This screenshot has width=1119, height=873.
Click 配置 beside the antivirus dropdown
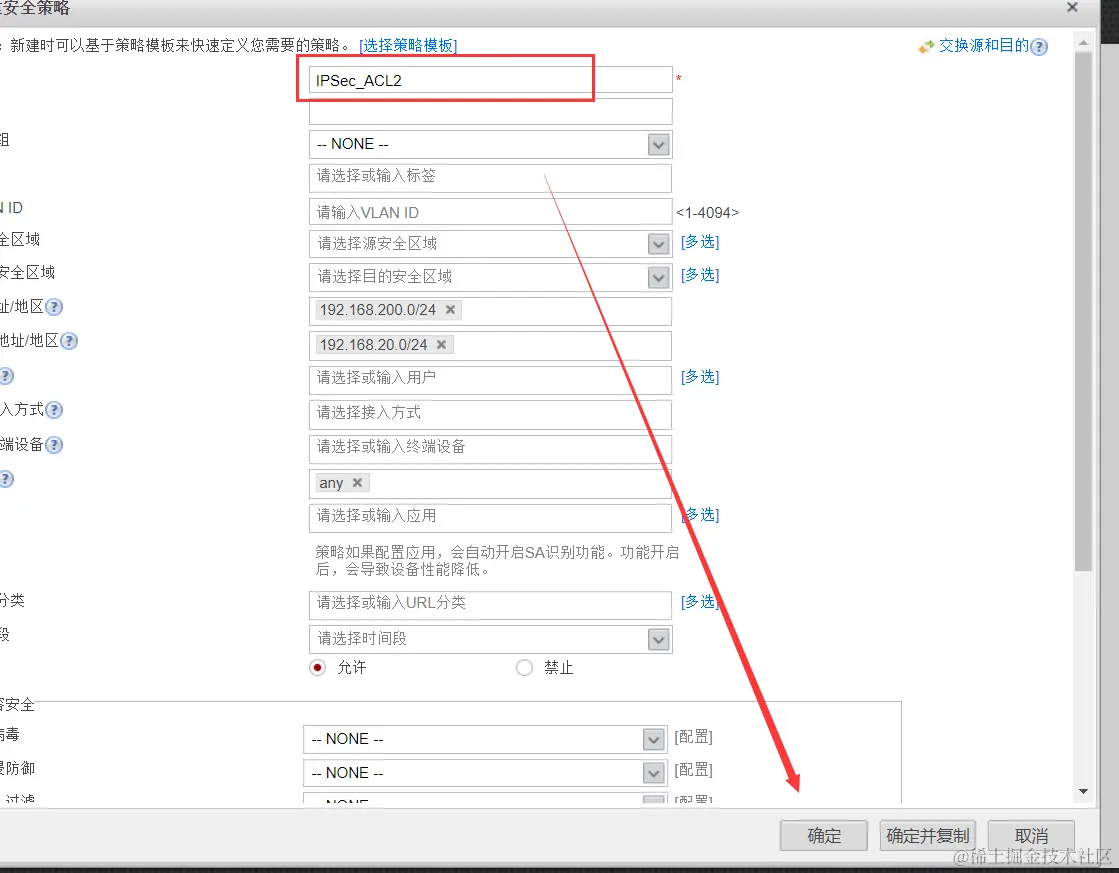(694, 737)
